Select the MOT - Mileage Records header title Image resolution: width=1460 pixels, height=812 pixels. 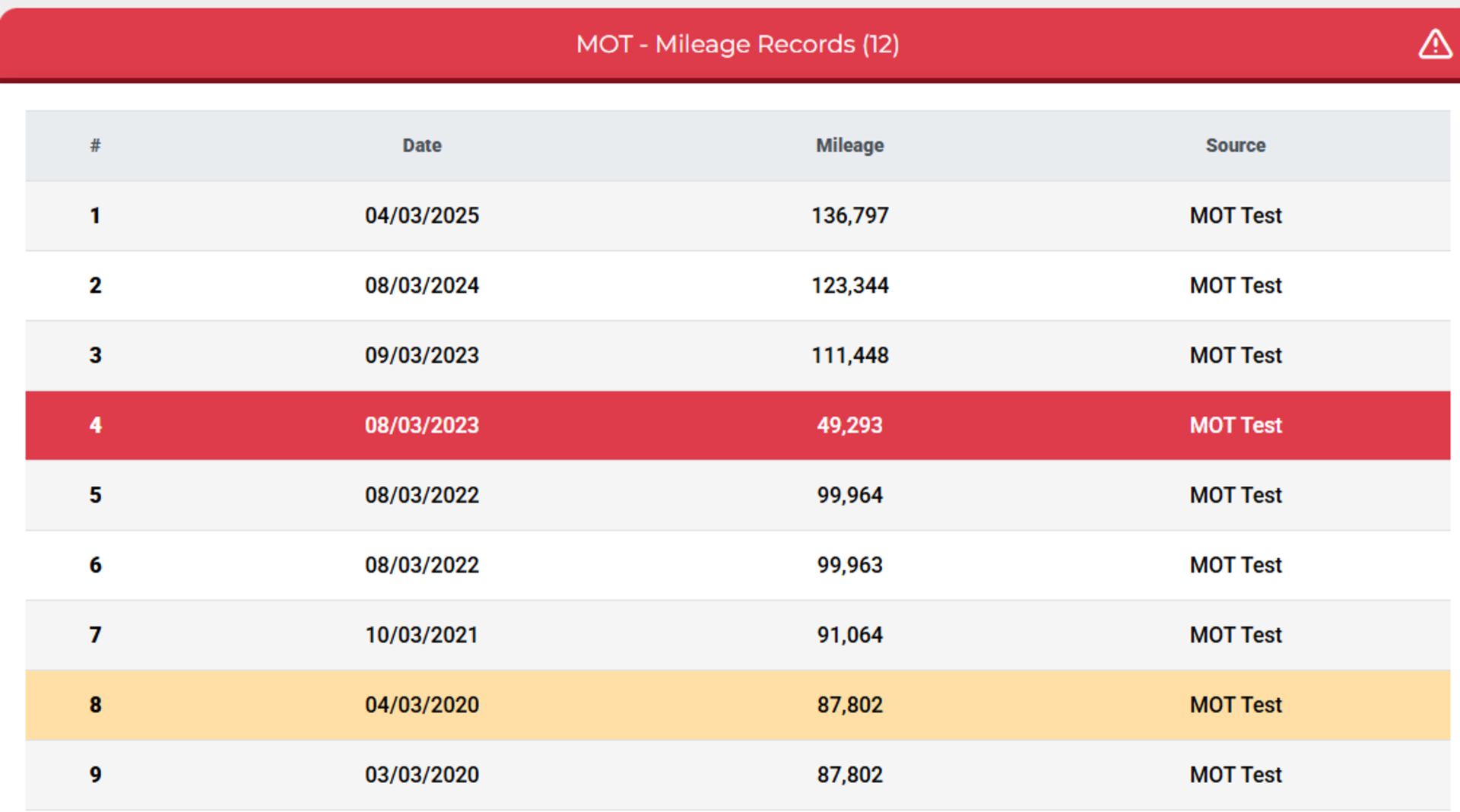point(738,44)
